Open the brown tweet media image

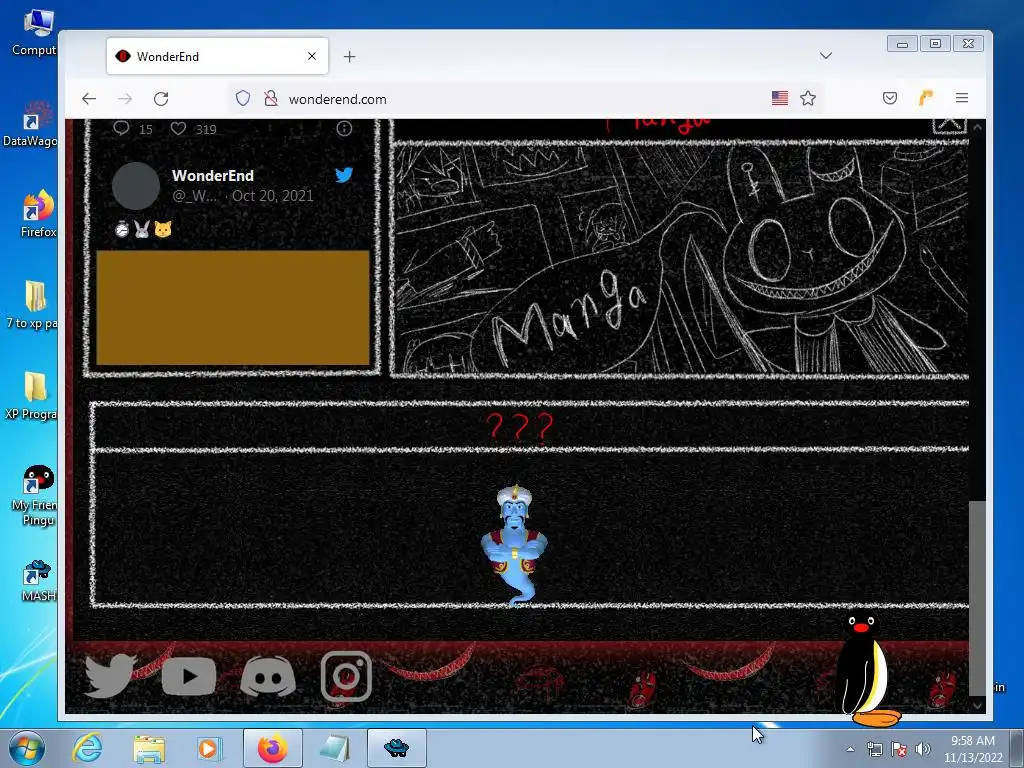[232, 308]
